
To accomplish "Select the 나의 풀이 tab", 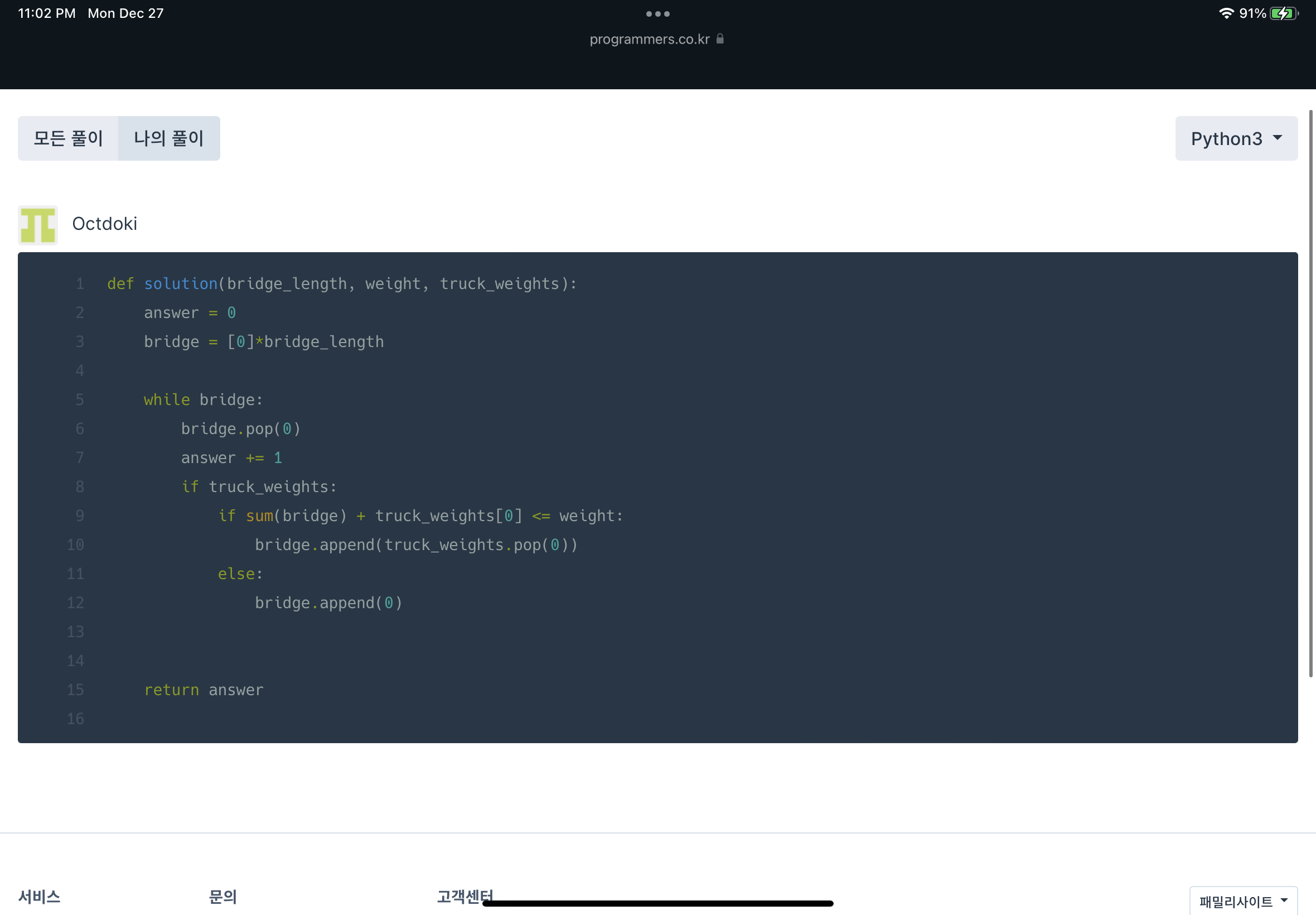I will [x=169, y=138].
